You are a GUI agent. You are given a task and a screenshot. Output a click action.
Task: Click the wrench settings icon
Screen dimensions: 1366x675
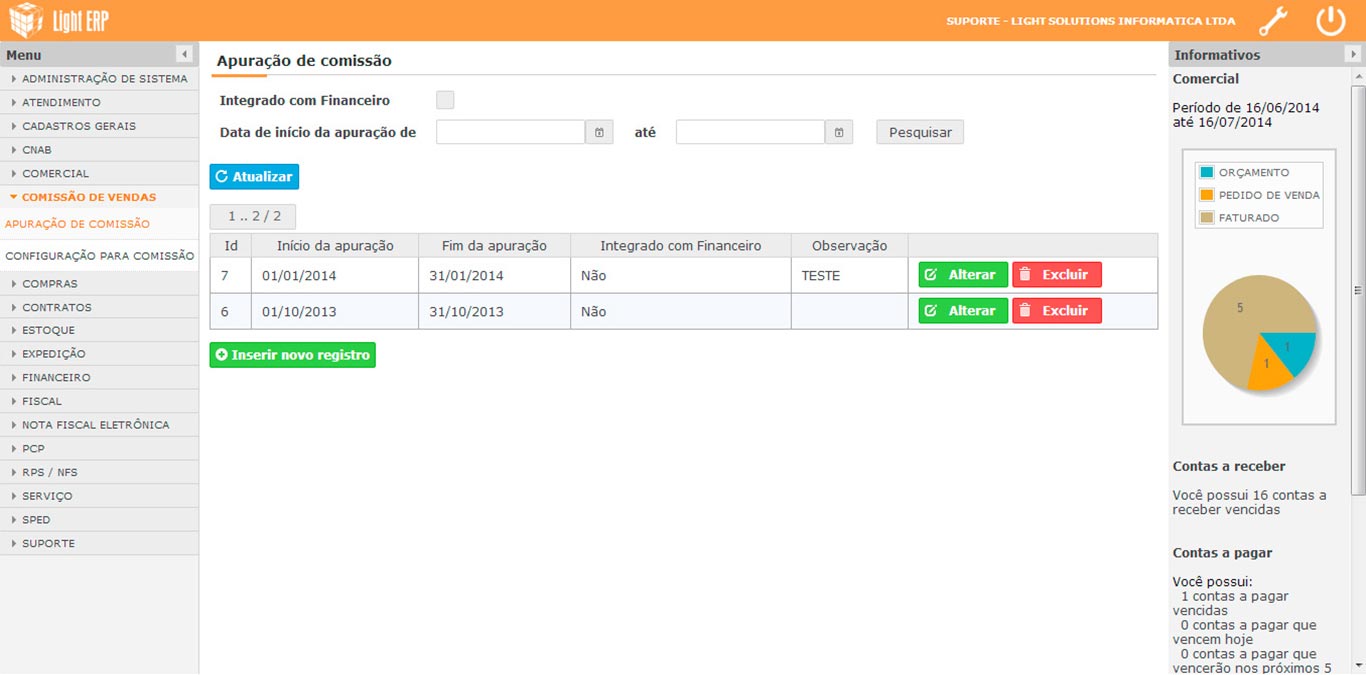coord(1273,21)
